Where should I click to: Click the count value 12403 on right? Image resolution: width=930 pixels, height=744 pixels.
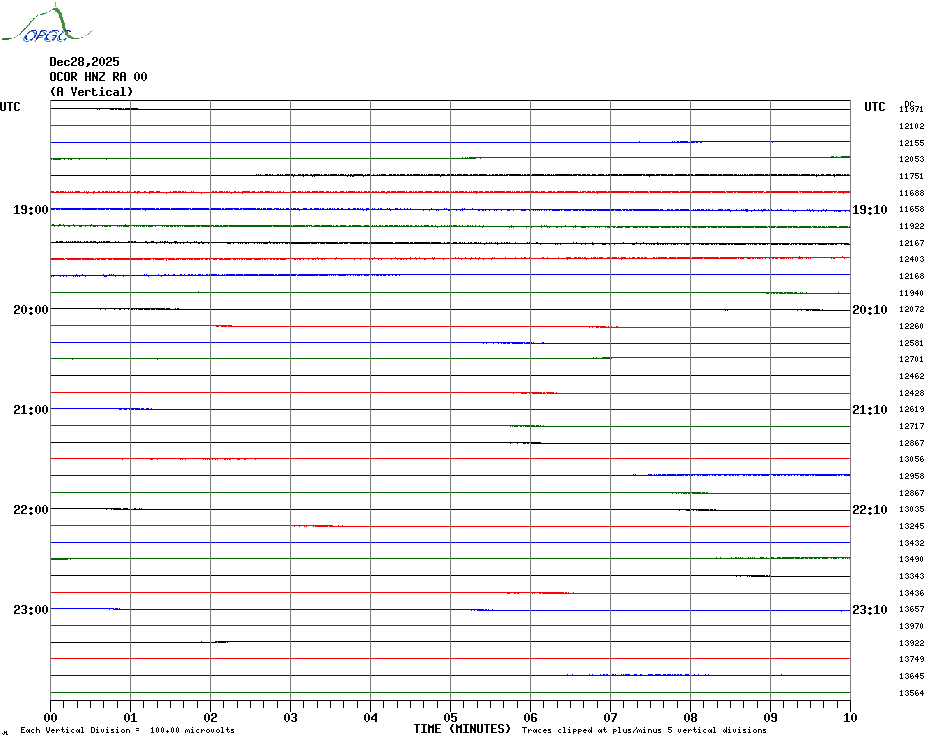click(911, 259)
